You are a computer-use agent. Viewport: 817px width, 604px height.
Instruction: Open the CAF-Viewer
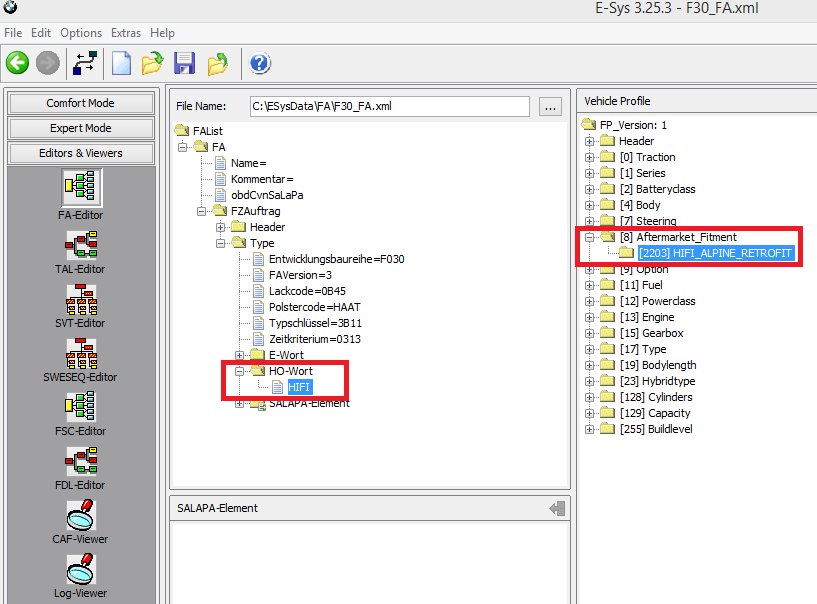coord(81,523)
